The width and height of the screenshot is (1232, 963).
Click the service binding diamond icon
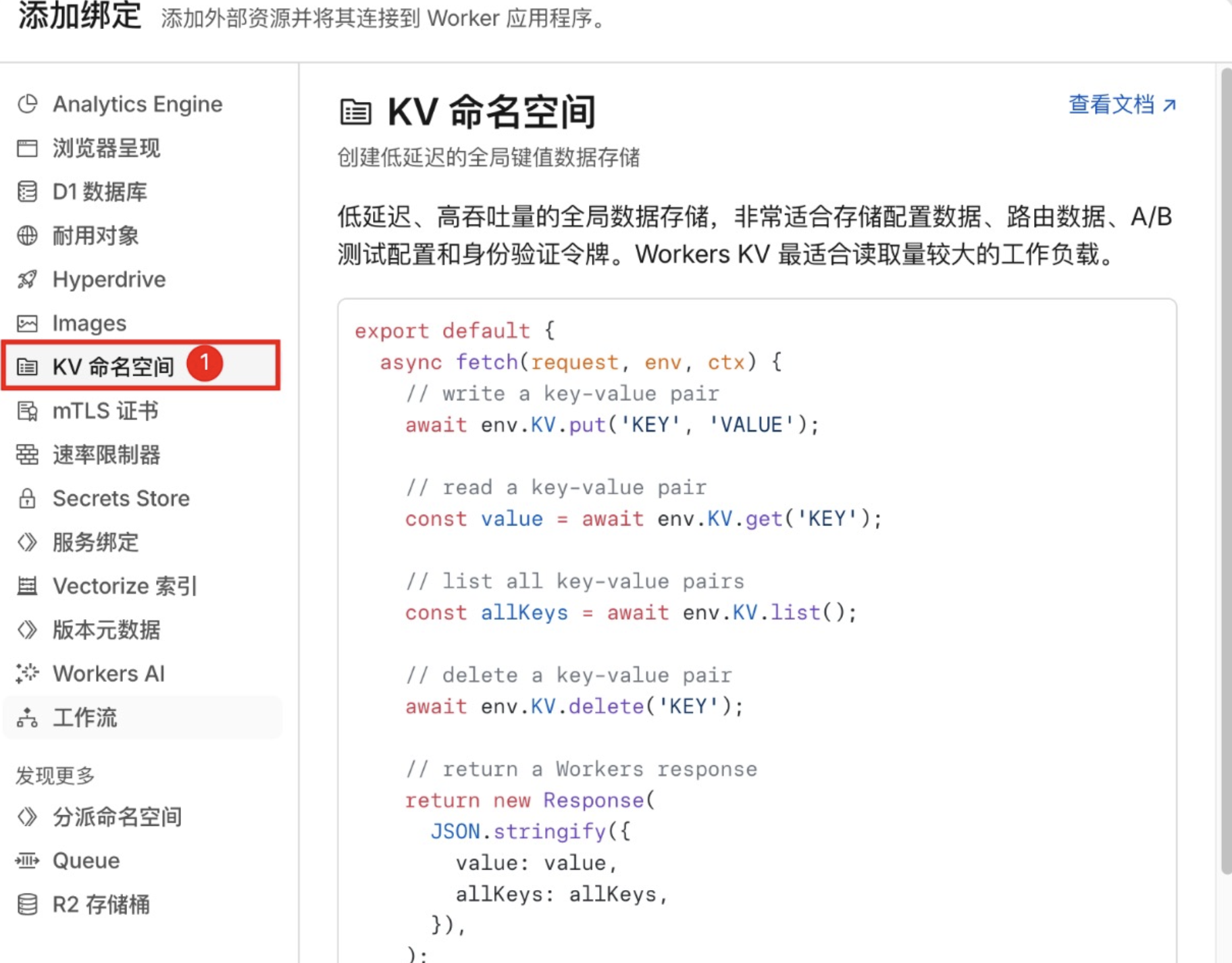(x=28, y=542)
